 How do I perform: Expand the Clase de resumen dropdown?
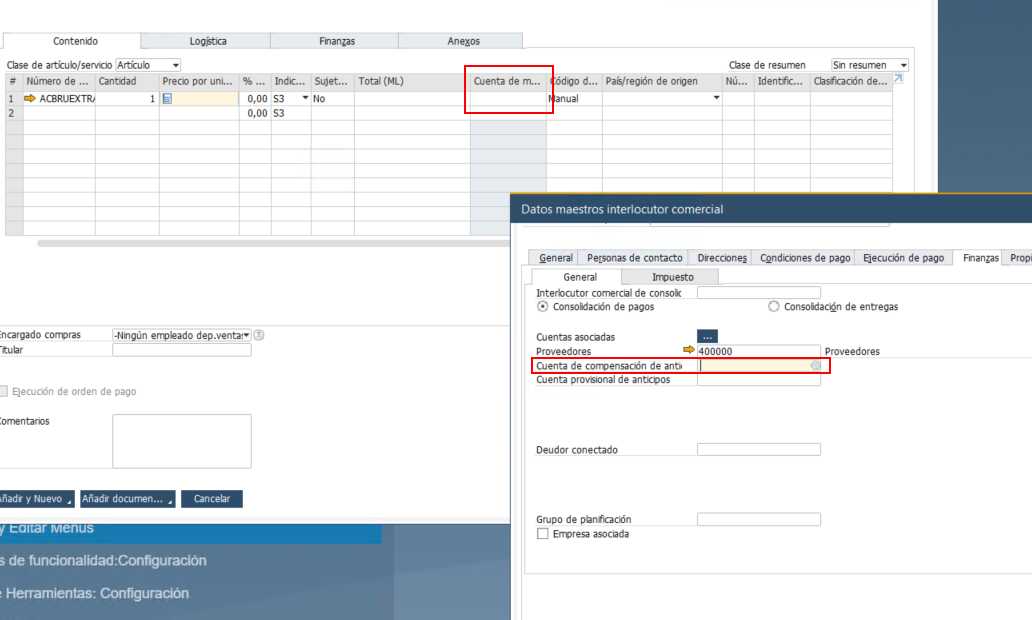903,65
